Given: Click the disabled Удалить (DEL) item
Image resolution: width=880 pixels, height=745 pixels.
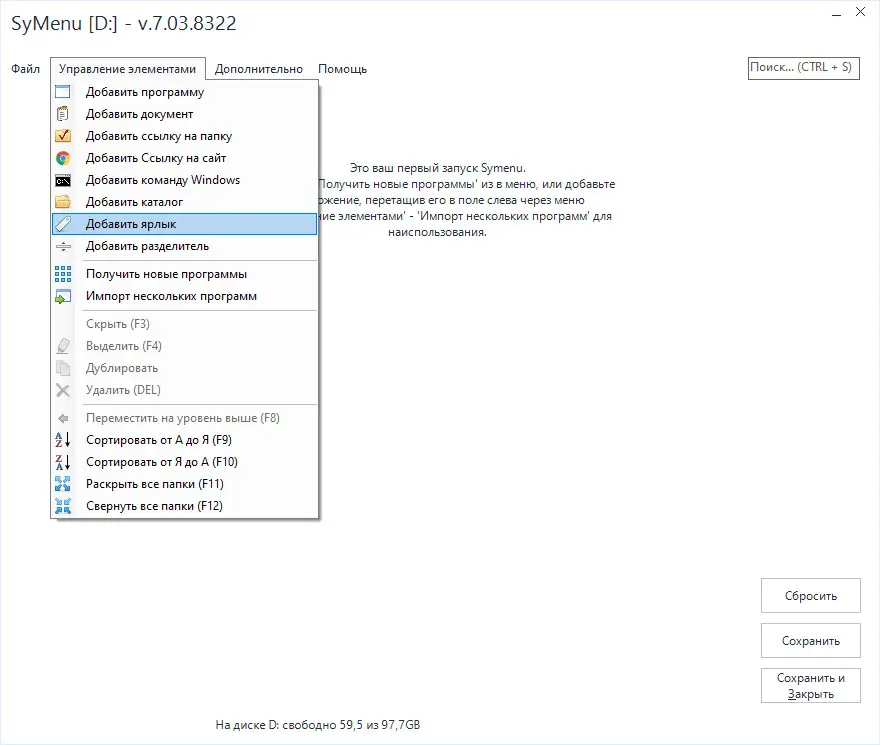Looking at the screenshot, I should click(185, 390).
